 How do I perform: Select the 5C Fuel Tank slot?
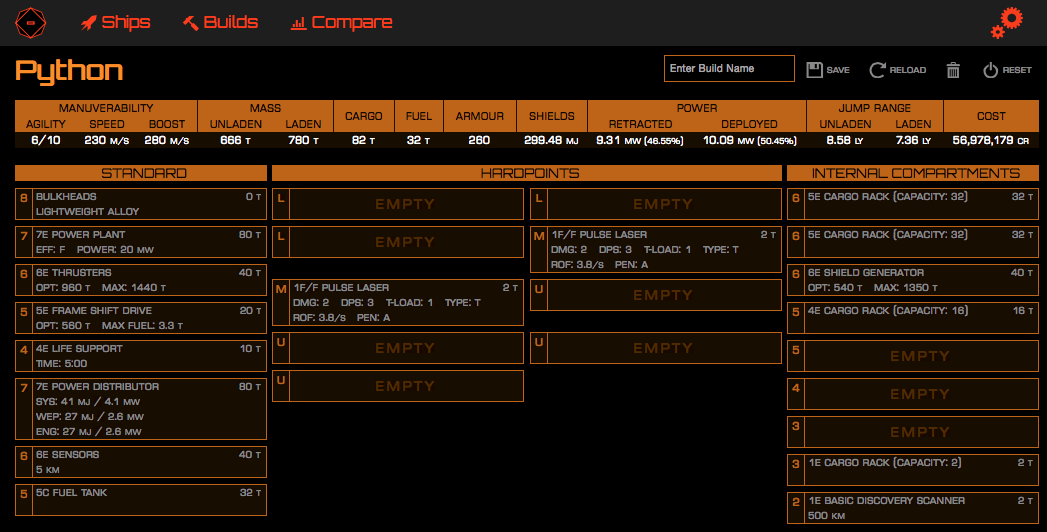point(141,500)
